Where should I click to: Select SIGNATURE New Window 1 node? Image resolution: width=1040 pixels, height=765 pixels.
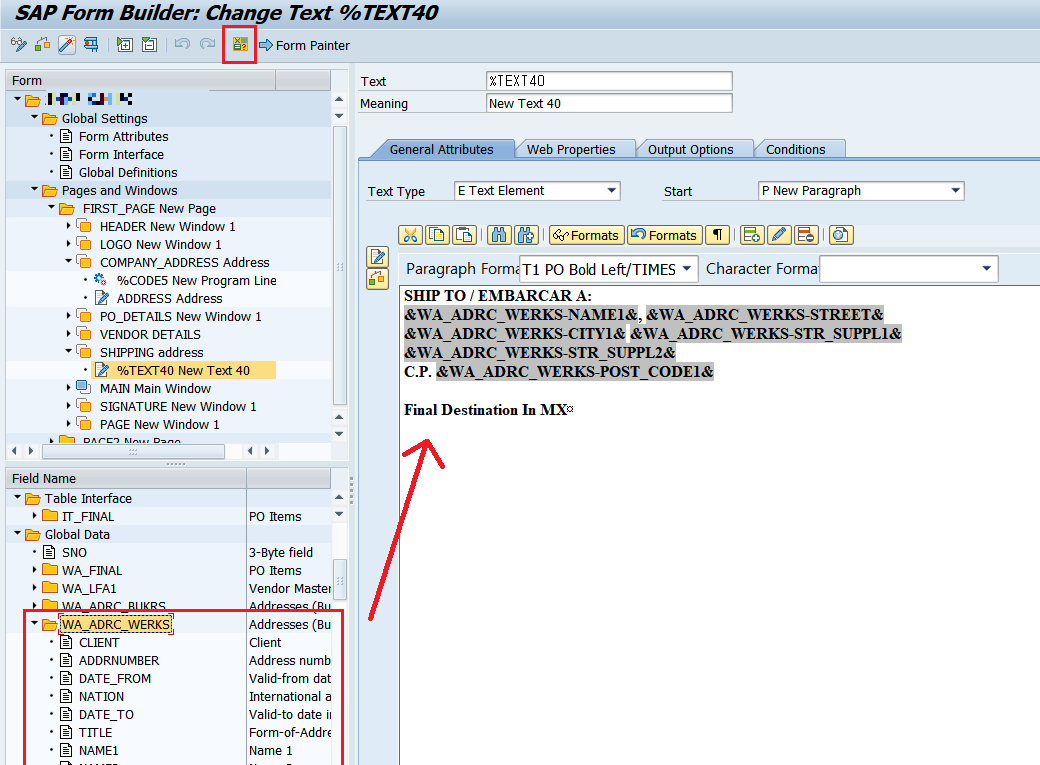178,406
